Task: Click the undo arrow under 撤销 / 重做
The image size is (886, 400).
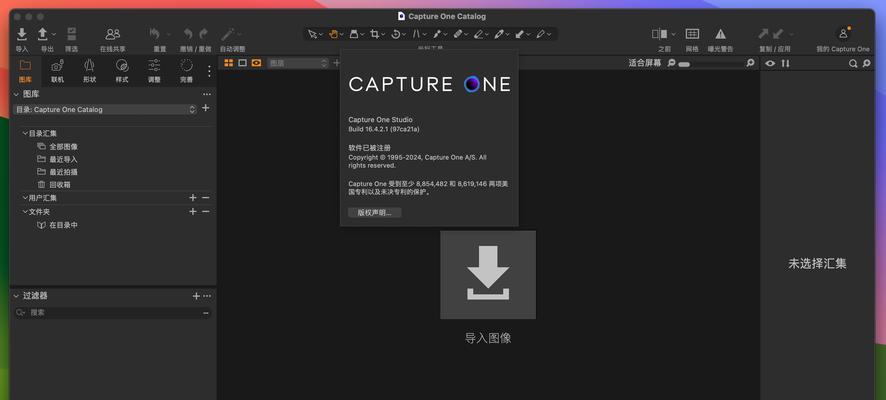Action: (188, 34)
